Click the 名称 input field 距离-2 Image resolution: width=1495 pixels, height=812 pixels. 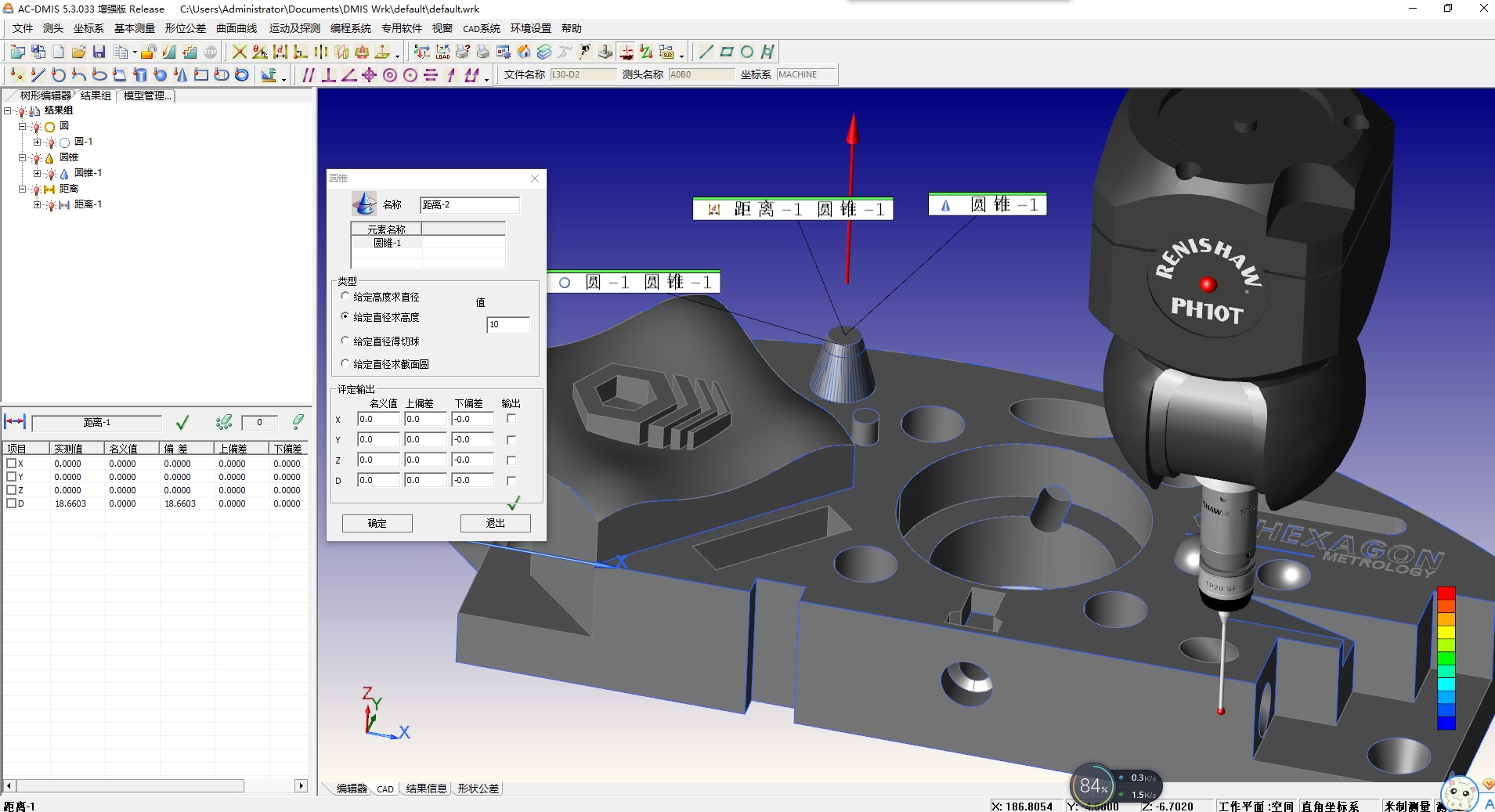click(469, 205)
